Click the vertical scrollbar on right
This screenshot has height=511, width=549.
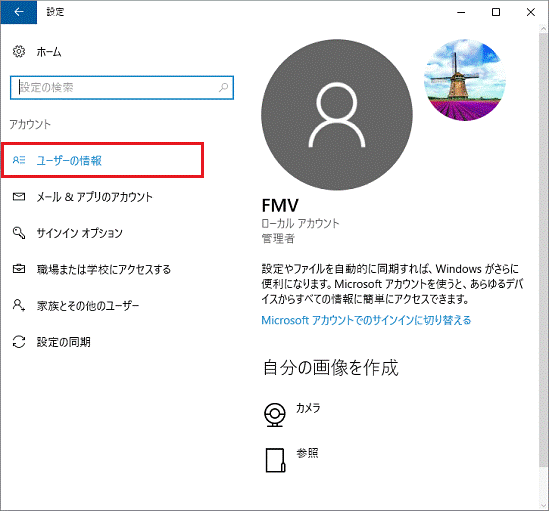tap(544, 249)
